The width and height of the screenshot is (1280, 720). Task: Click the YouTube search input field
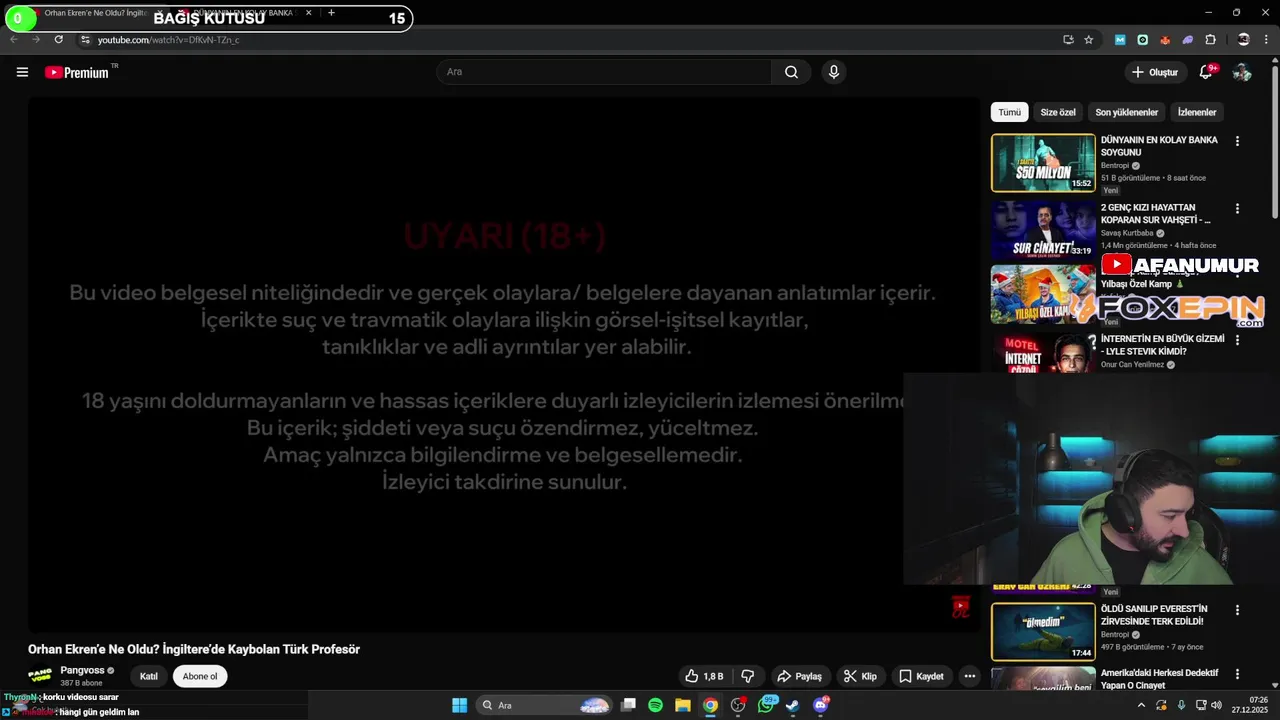604,72
